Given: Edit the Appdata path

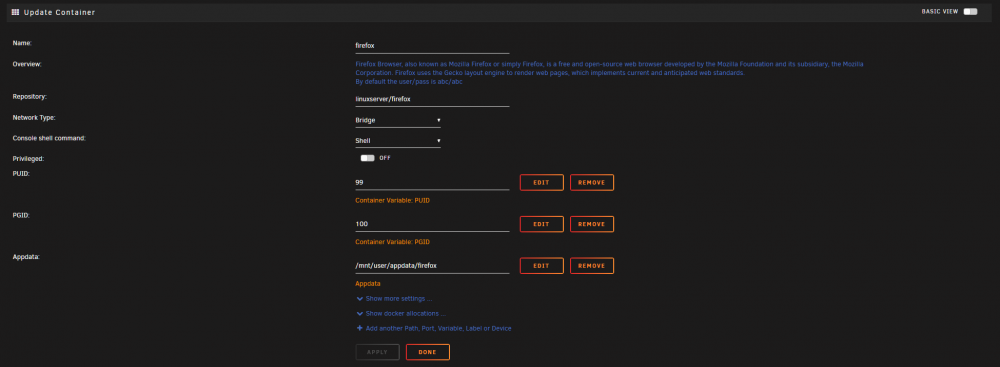Looking at the screenshot, I should 541,266.
